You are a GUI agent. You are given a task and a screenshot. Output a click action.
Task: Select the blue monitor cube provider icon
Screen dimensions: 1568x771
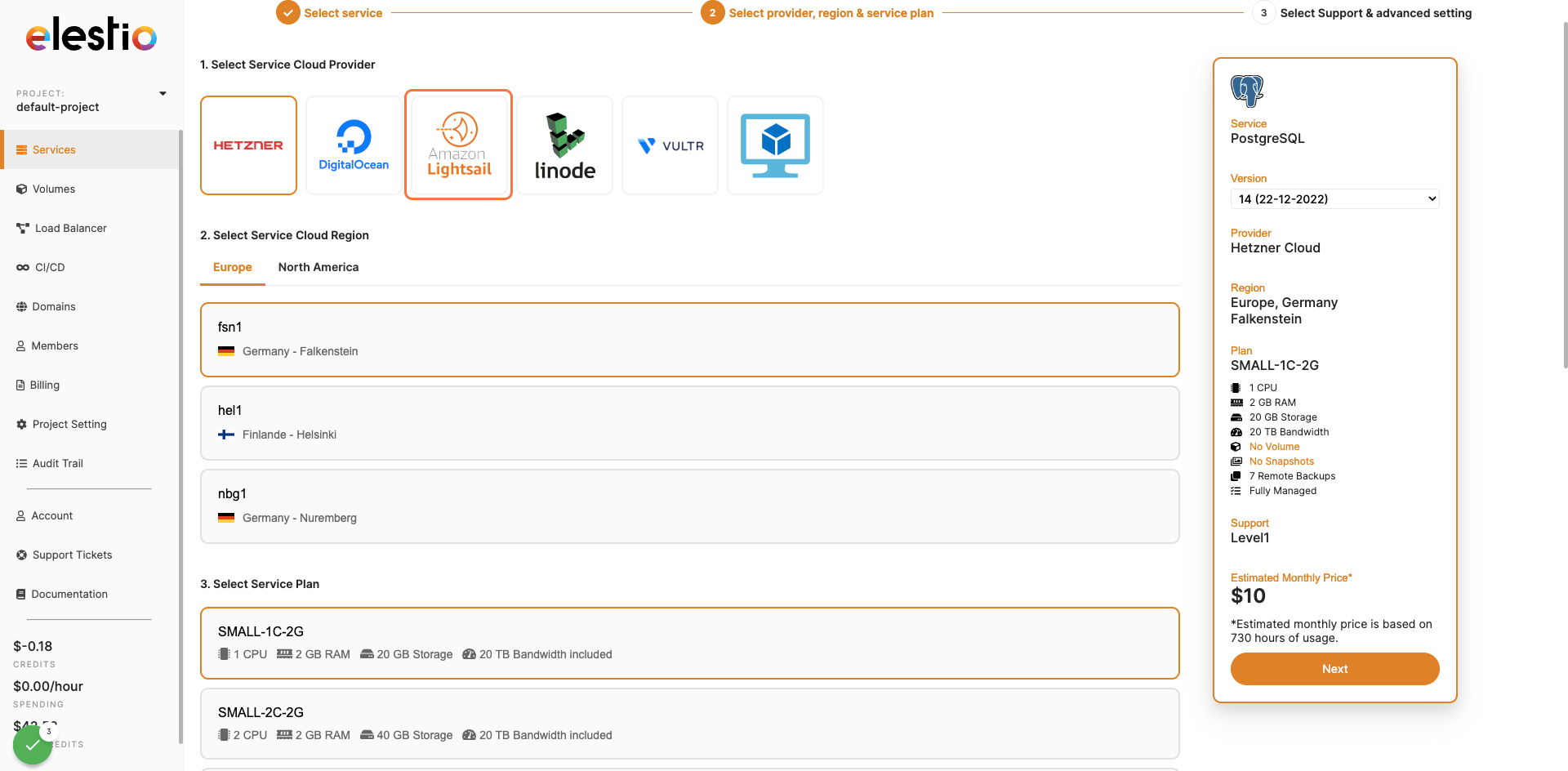coord(775,145)
